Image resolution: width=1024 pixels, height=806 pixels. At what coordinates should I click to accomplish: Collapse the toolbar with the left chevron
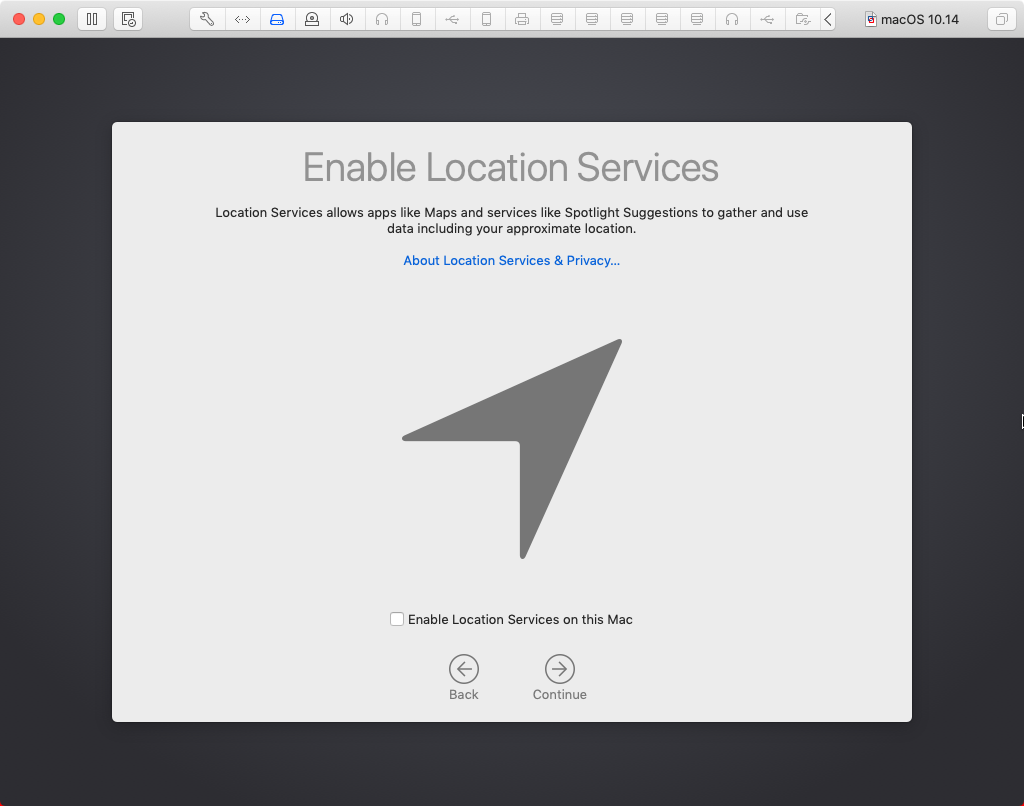click(x=827, y=18)
